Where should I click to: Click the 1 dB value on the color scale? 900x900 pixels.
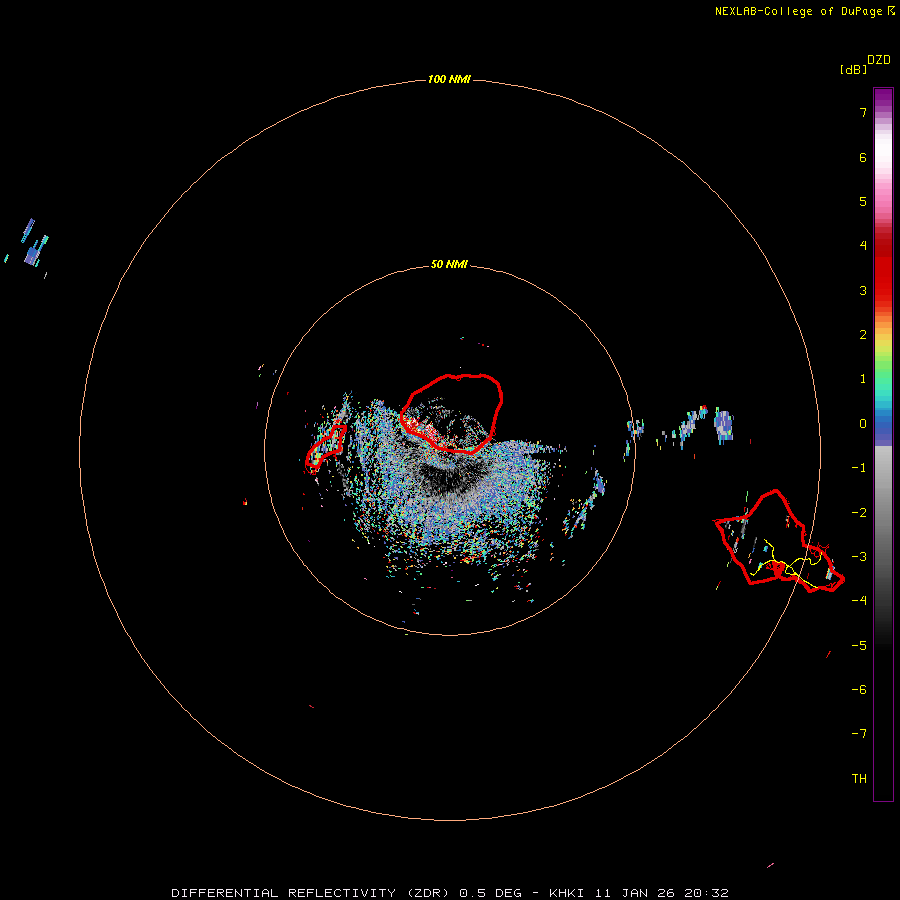[x=863, y=379]
